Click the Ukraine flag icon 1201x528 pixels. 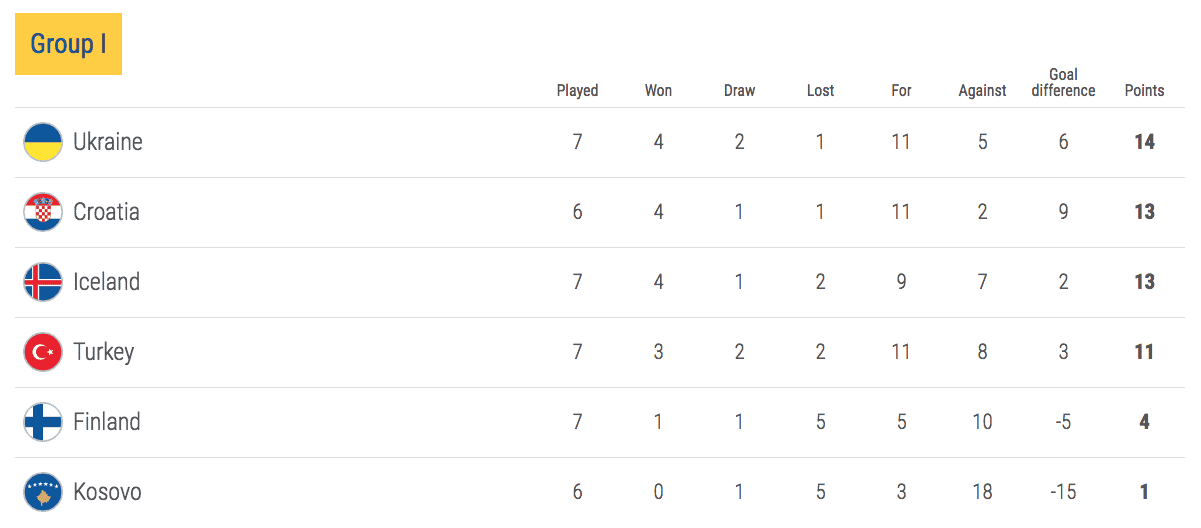coord(43,142)
